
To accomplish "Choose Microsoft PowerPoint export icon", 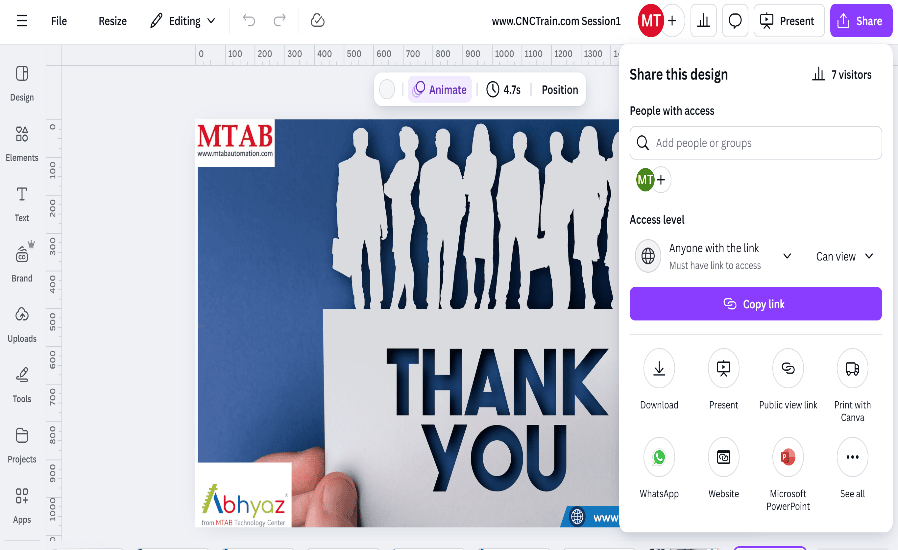I will coord(788,457).
